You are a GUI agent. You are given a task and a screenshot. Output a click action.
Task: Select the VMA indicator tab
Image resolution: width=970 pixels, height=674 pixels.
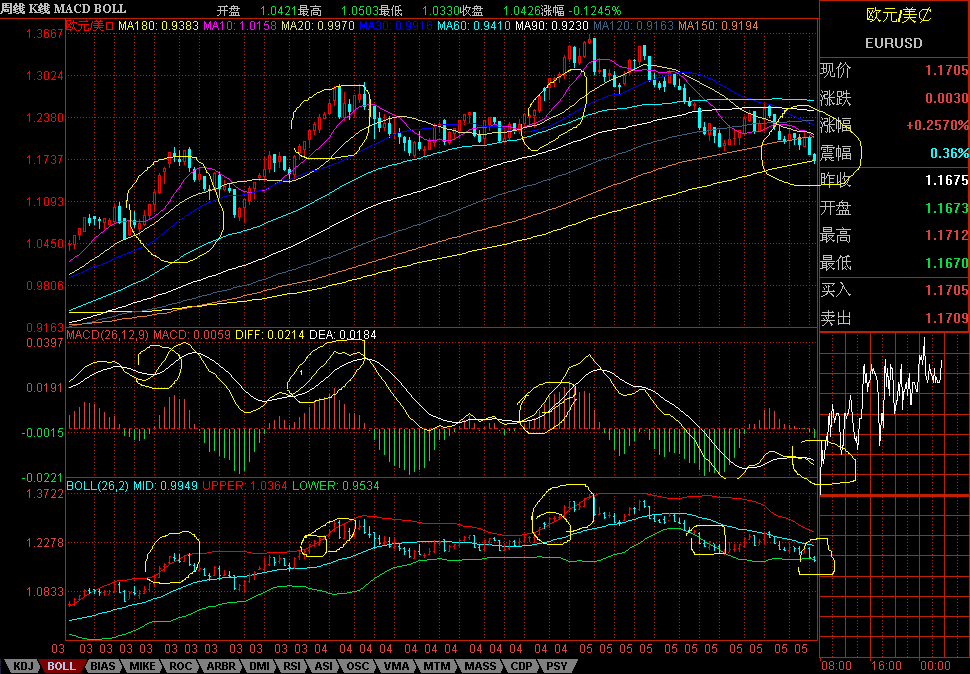396,666
